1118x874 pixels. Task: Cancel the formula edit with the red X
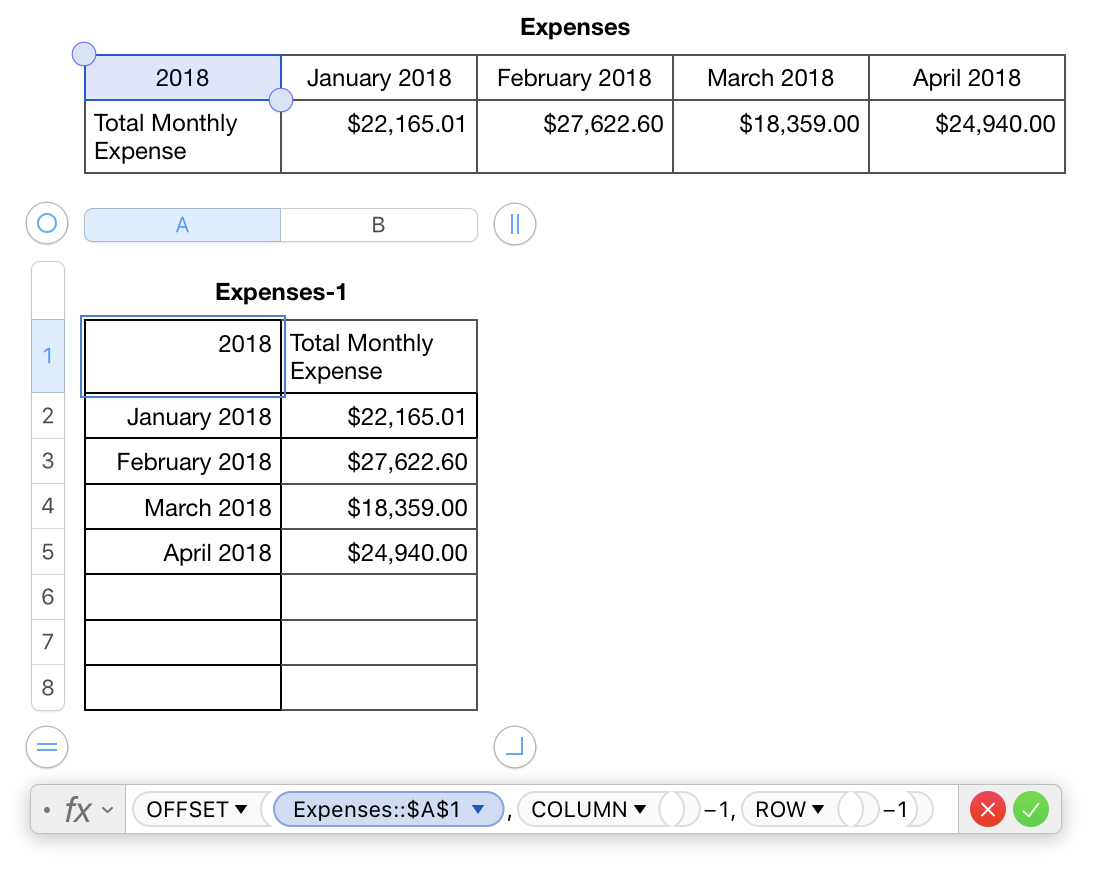(x=988, y=809)
